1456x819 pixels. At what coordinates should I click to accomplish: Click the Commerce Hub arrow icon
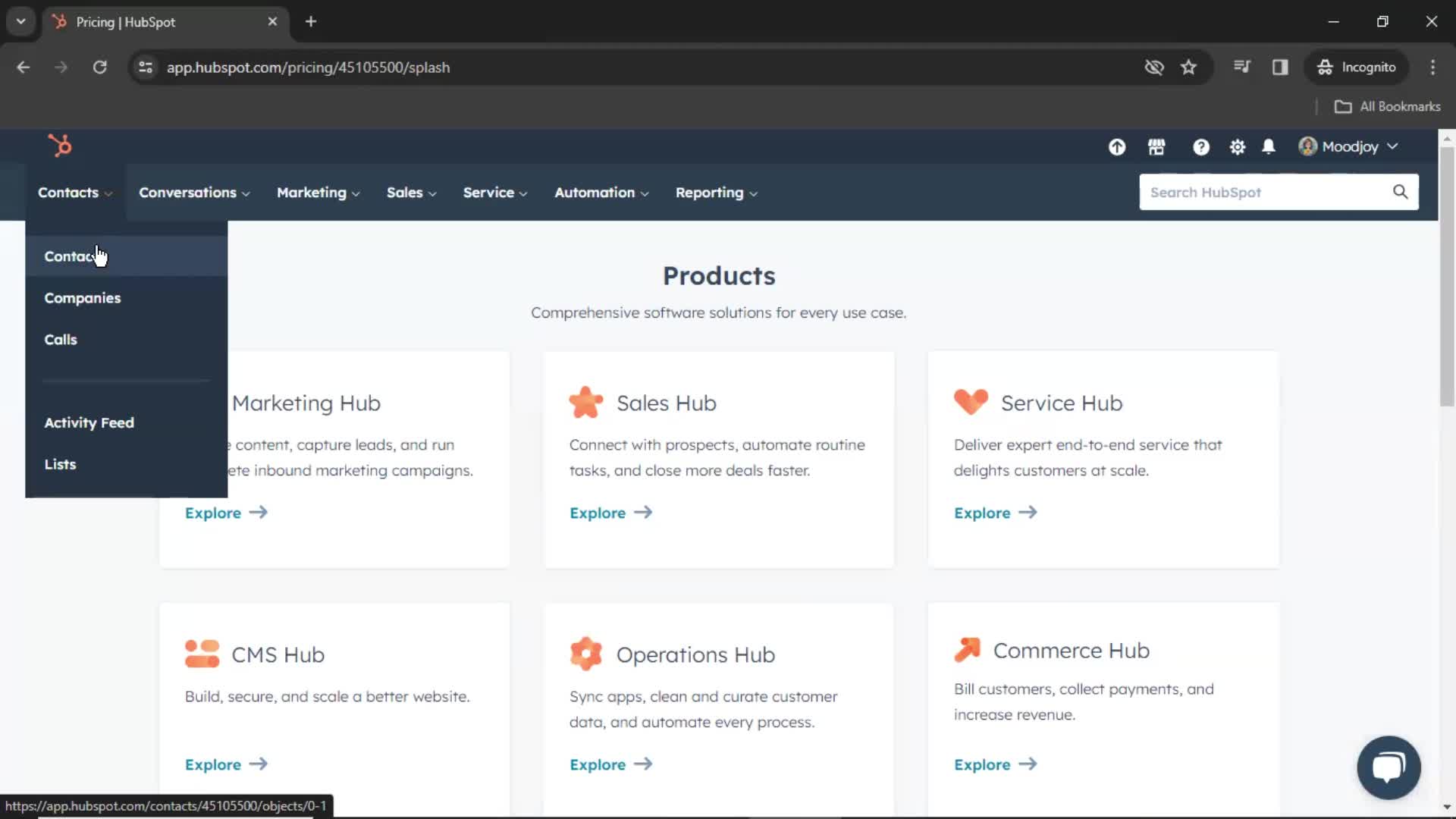[967, 650]
